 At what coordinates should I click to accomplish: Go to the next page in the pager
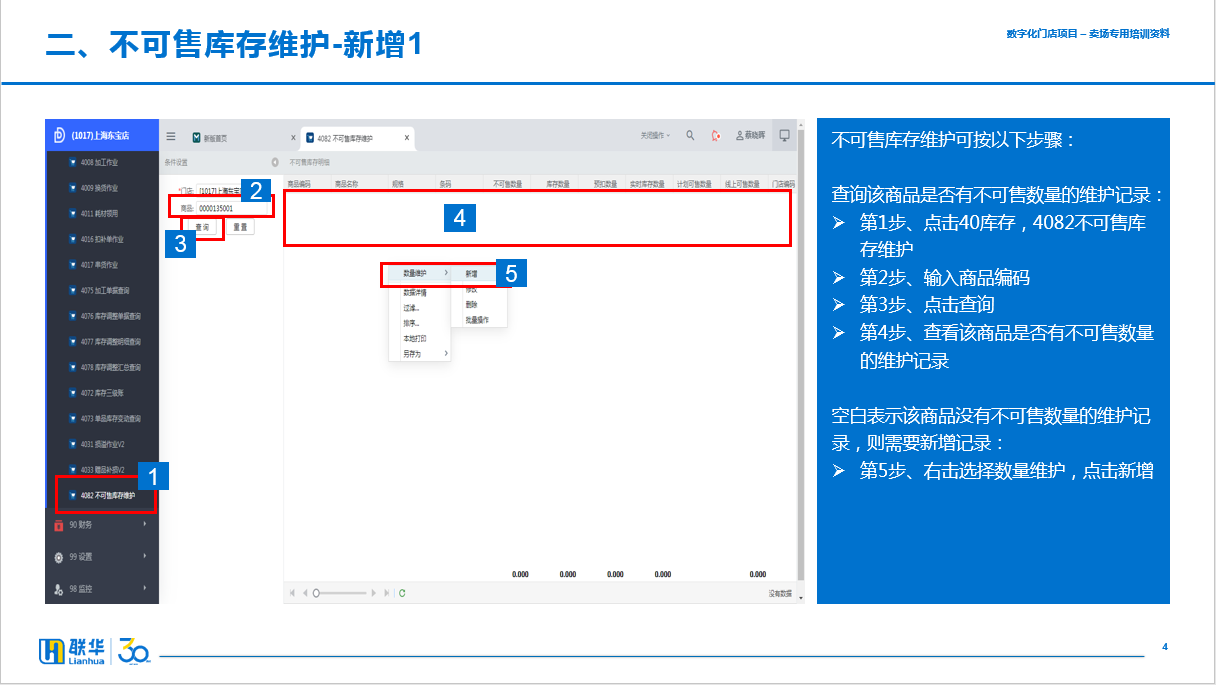pos(374,593)
